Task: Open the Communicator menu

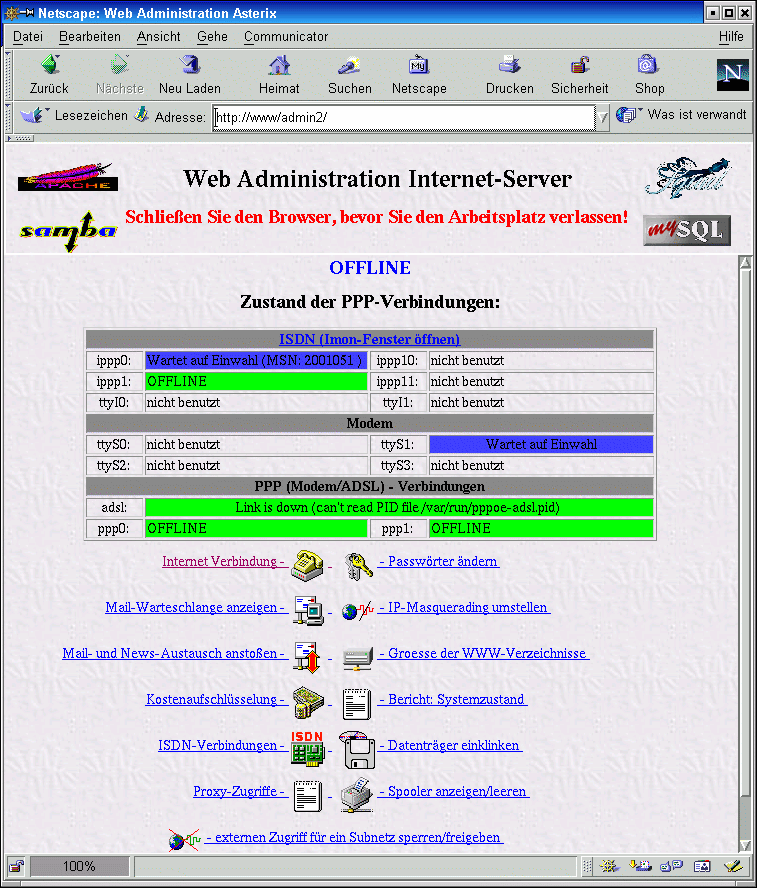Action: click(x=286, y=37)
